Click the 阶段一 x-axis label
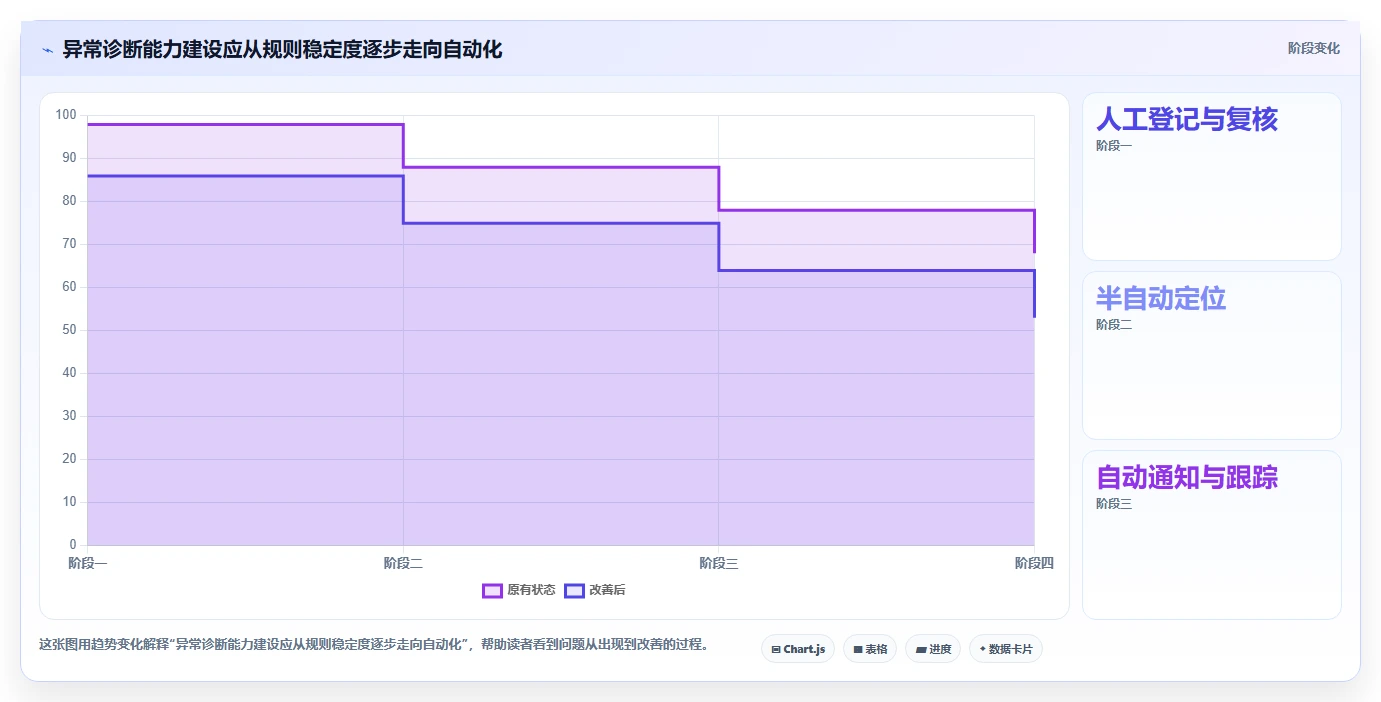1381x702 pixels. (x=88, y=563)
